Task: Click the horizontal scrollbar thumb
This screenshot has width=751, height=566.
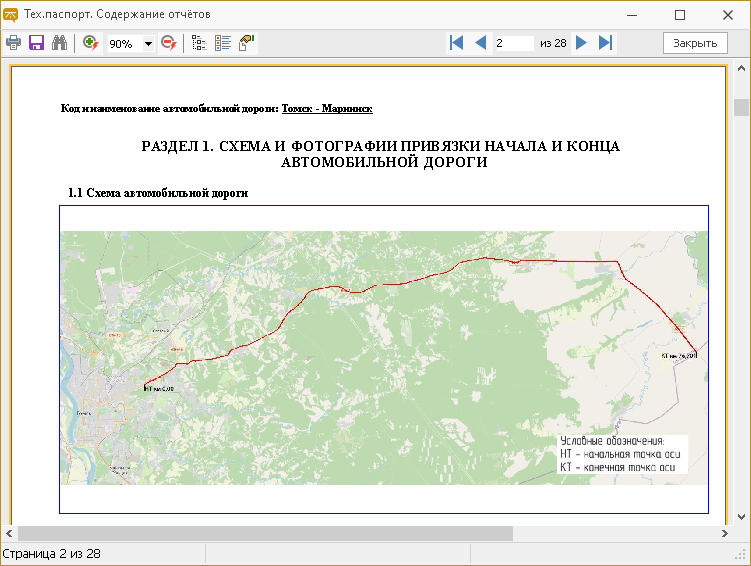Action: coord(265,533)
